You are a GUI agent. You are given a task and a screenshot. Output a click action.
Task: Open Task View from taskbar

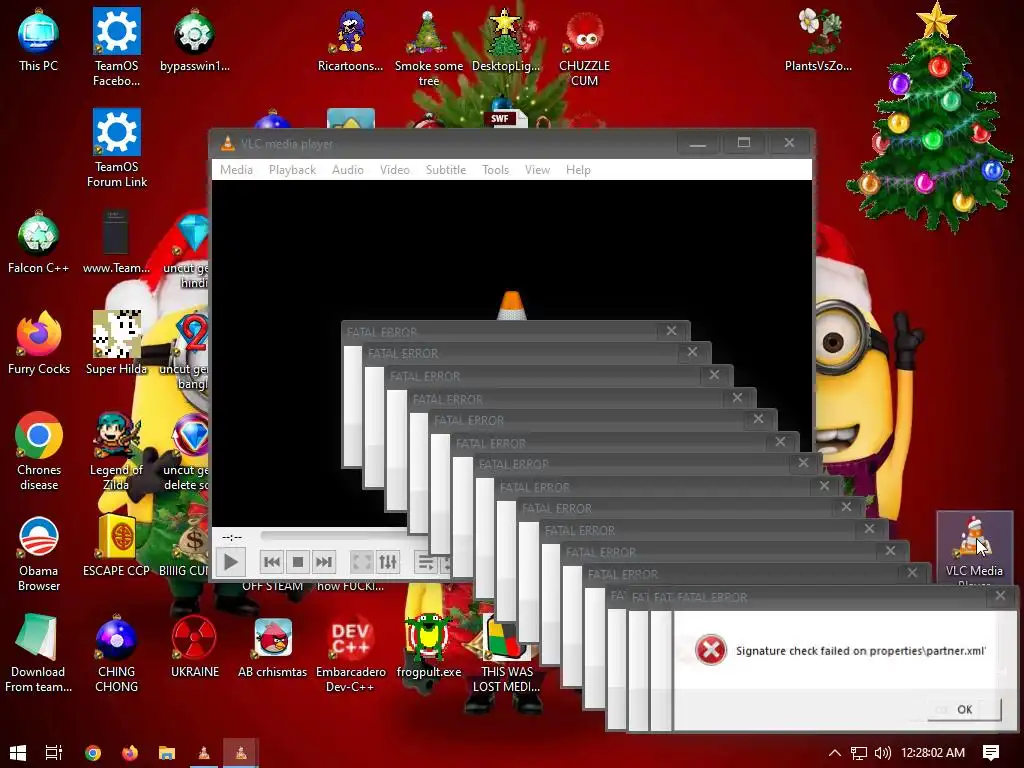point(54,752)
